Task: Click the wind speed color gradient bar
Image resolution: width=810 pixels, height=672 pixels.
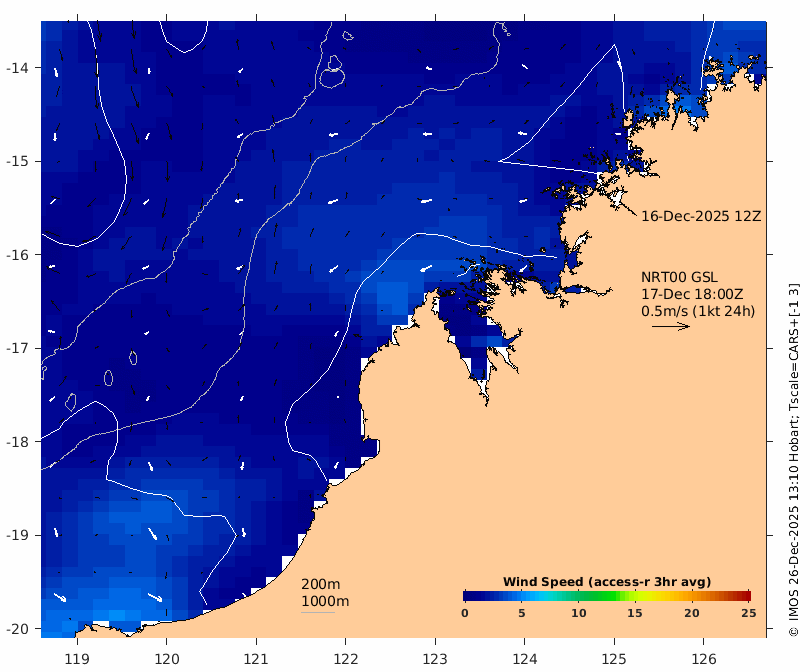Action: (607, 596)
